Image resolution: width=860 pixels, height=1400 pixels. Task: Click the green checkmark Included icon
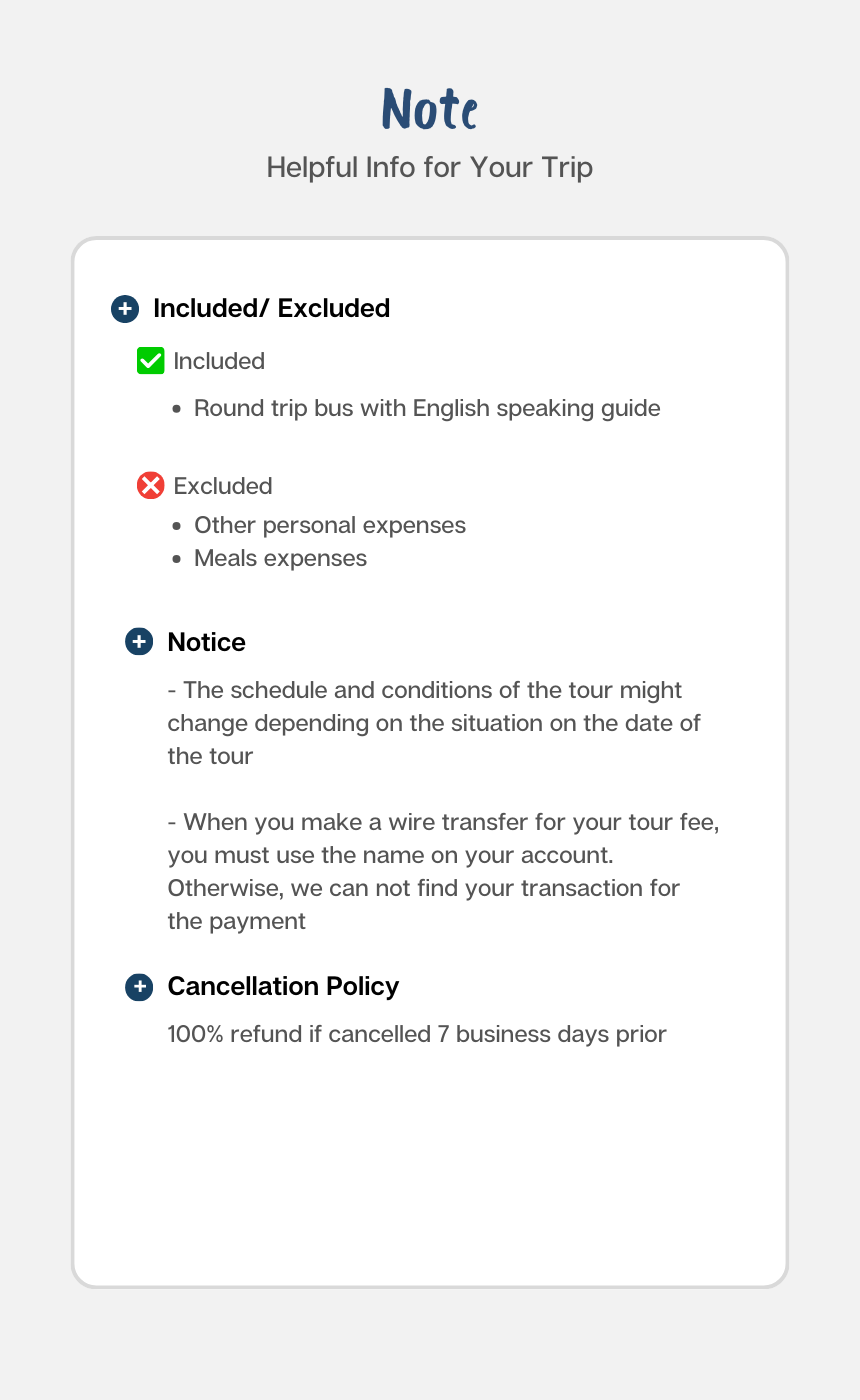click(x=150, y=361)
